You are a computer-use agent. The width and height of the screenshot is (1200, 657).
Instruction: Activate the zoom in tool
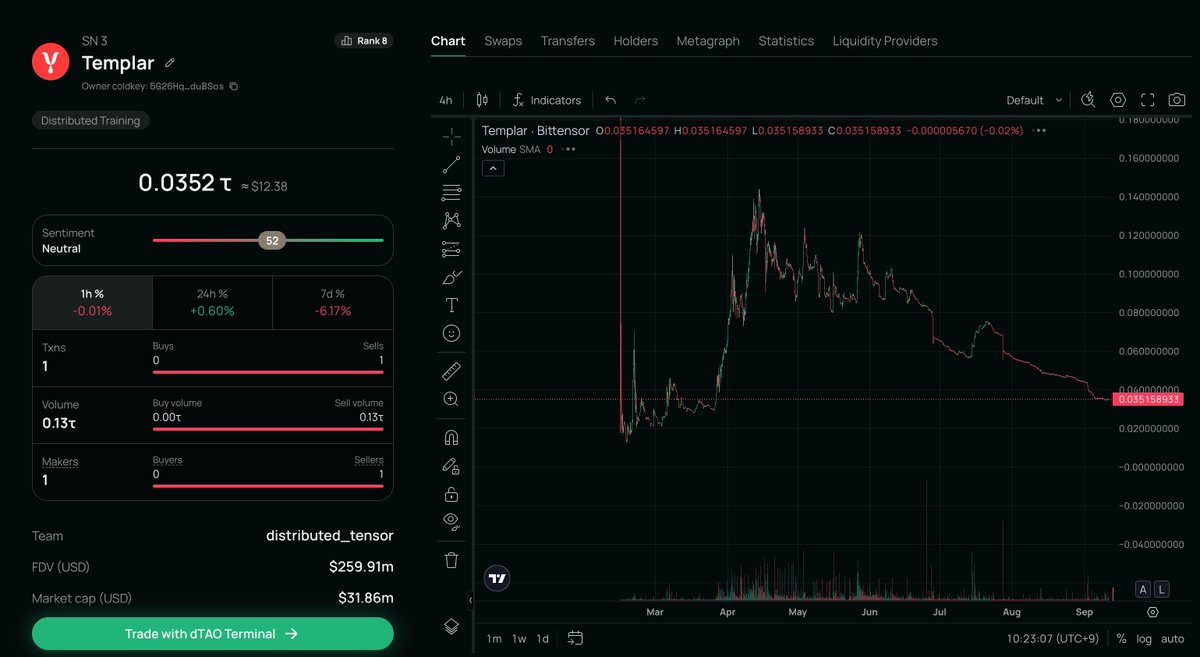pos(451,399)
